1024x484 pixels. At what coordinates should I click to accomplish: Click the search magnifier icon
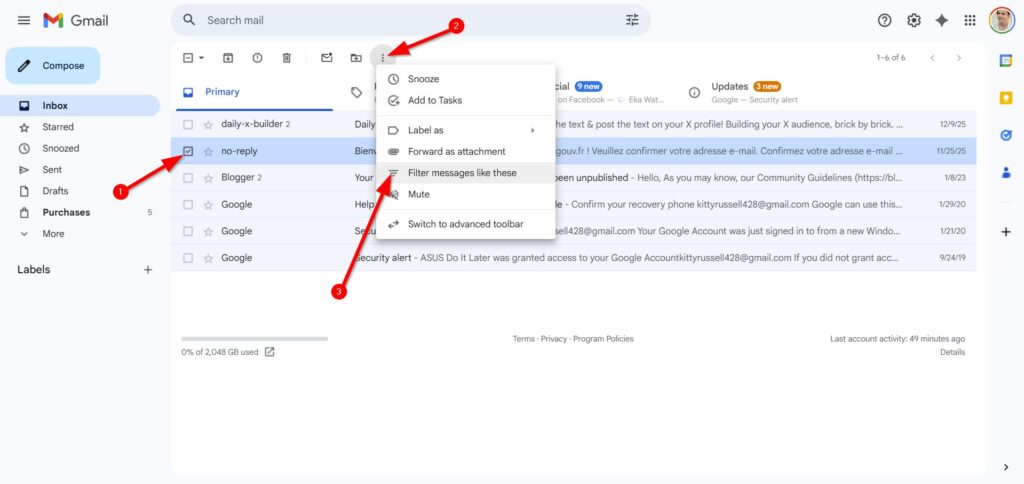[x=189, y=20]
